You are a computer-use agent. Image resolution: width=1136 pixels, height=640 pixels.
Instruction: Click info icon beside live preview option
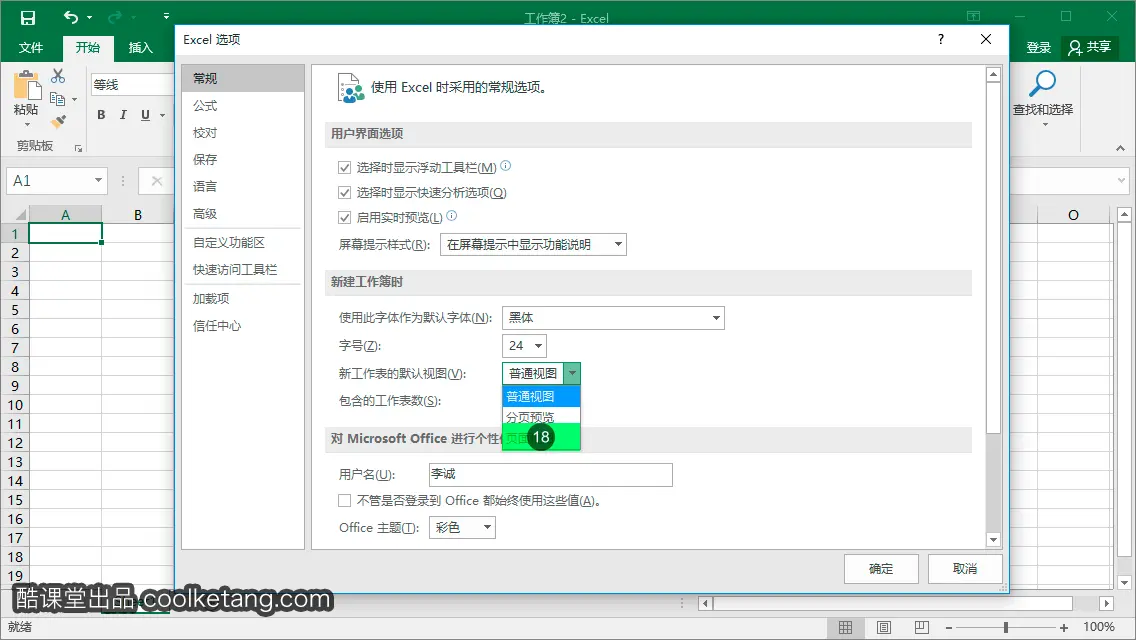coord(451,215)
